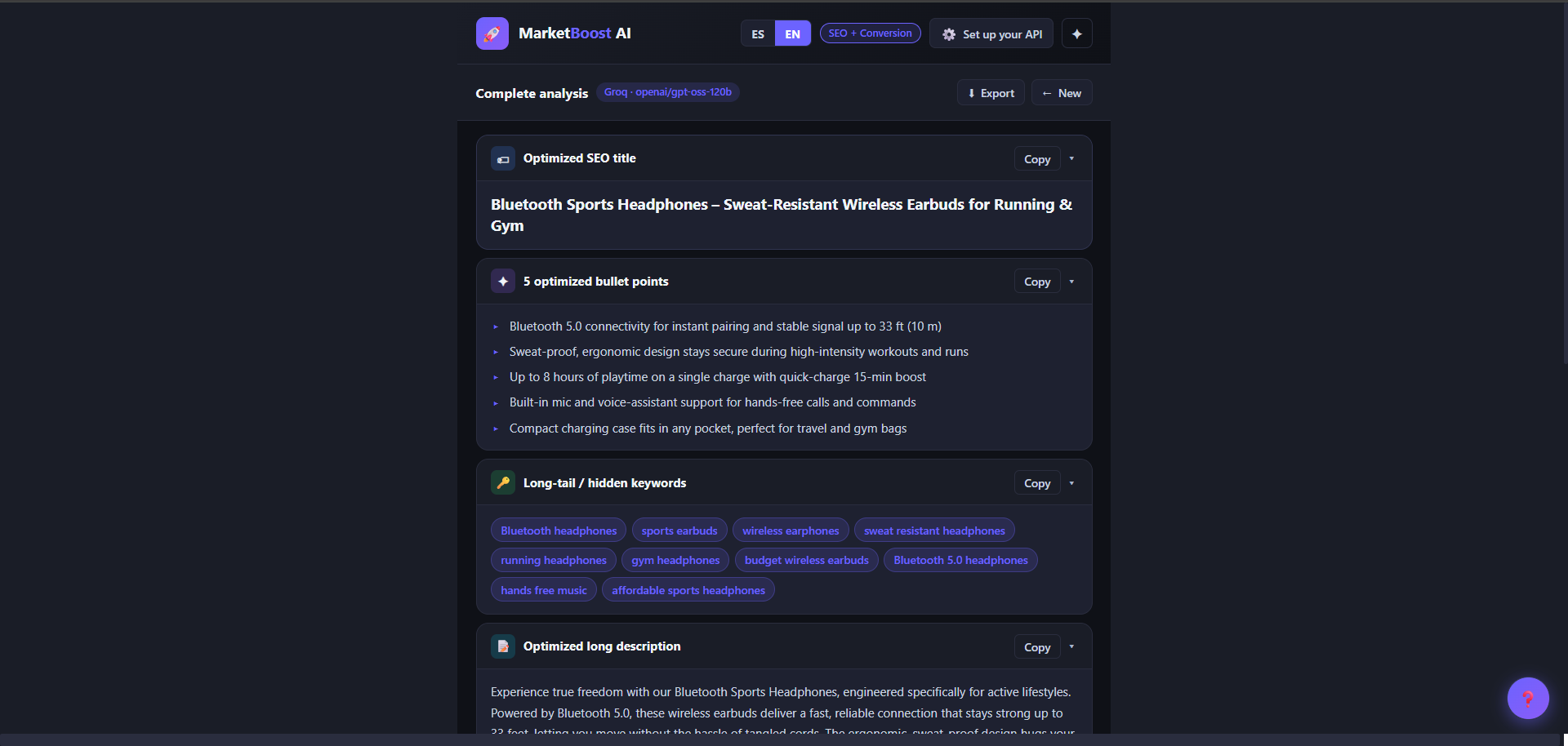Select the 'Bluetooth headphones' keyword chip
Screen dimensions: 1568x746
click(559, 531)
